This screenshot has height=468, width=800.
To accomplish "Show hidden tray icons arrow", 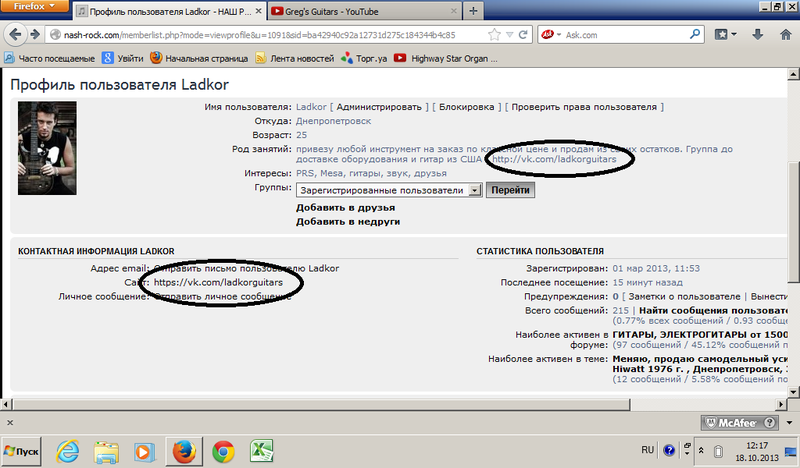I will pos(701,451).
